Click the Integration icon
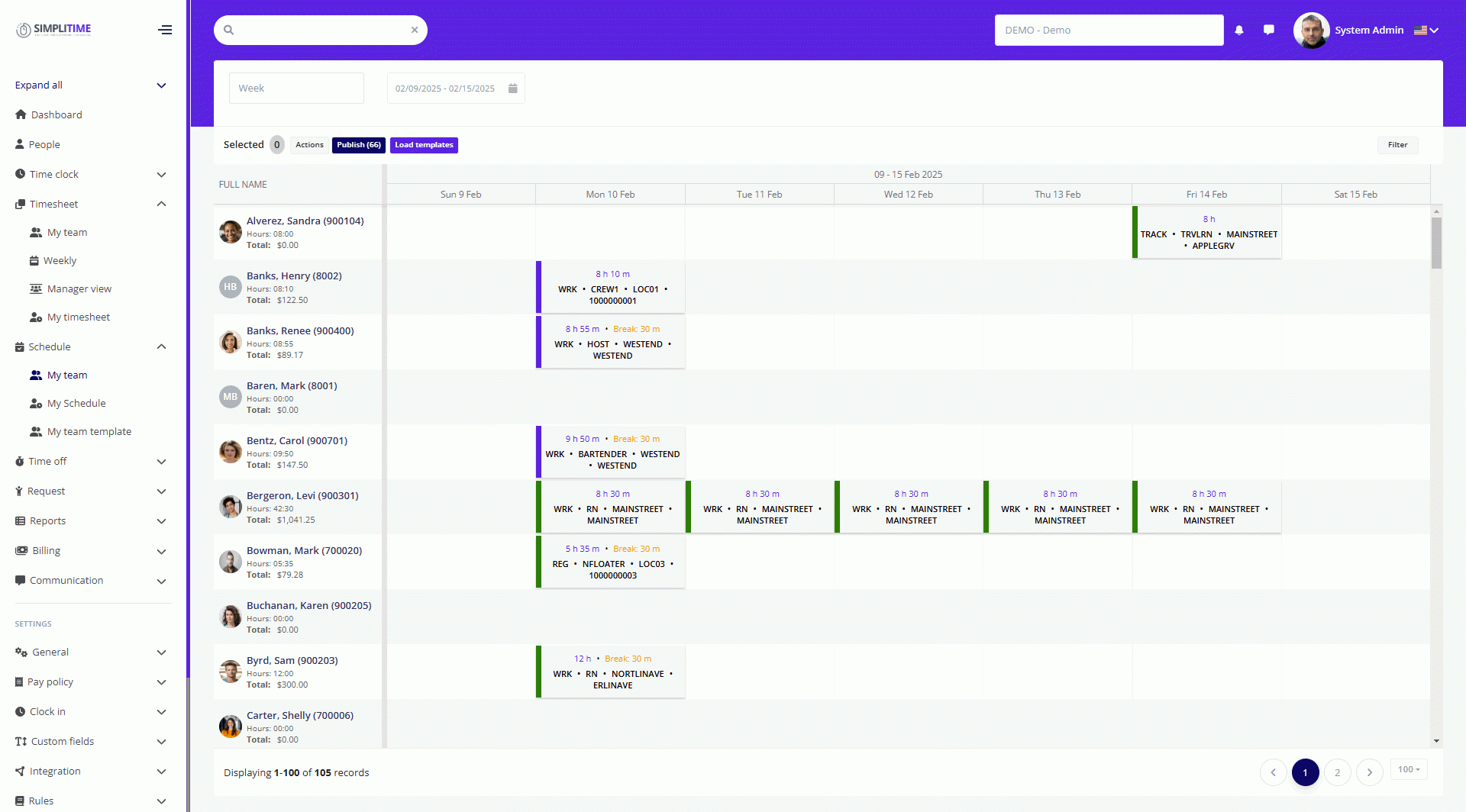This screenshot has height=812, width=1466. pos(20,771)
